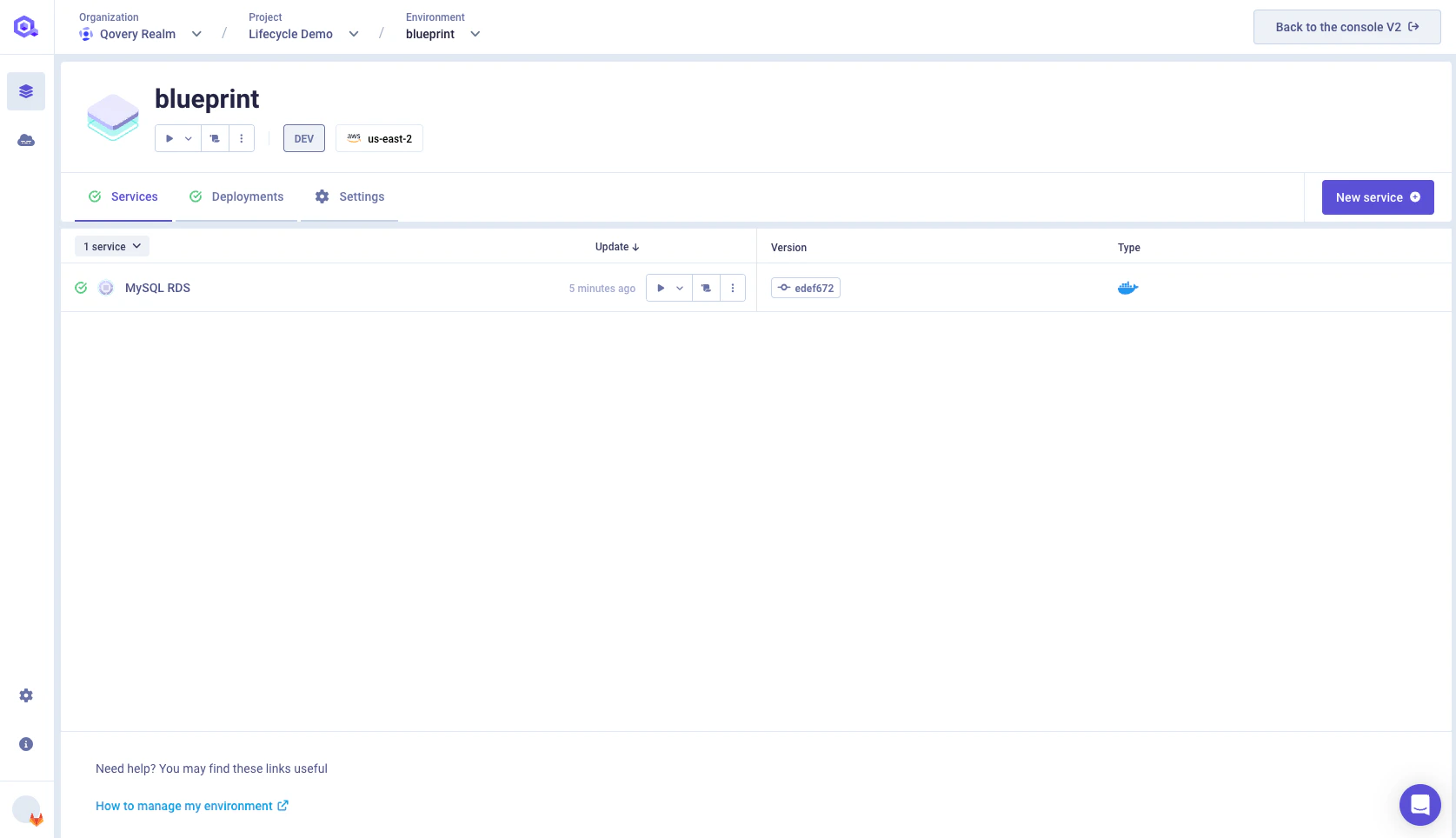Switch to the Settings tab
1456x838 pixels.
pos(349,196)
